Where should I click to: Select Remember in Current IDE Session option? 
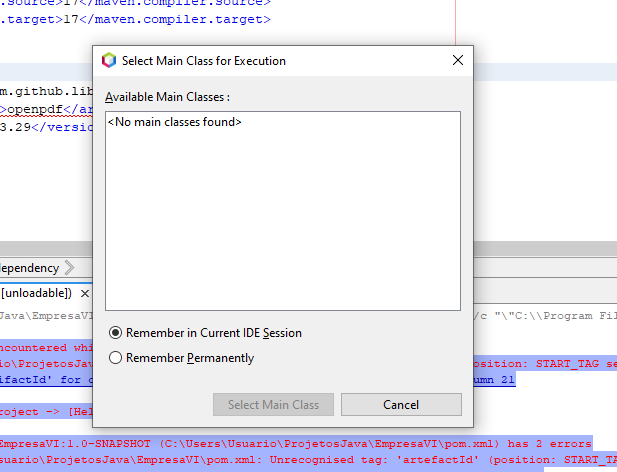pos(205,333)
